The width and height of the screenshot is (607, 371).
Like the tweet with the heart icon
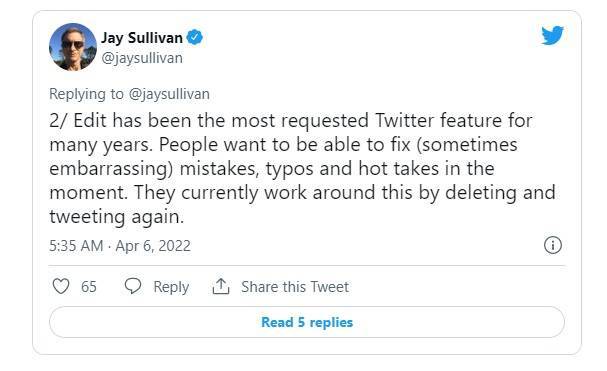coord(61,287)
